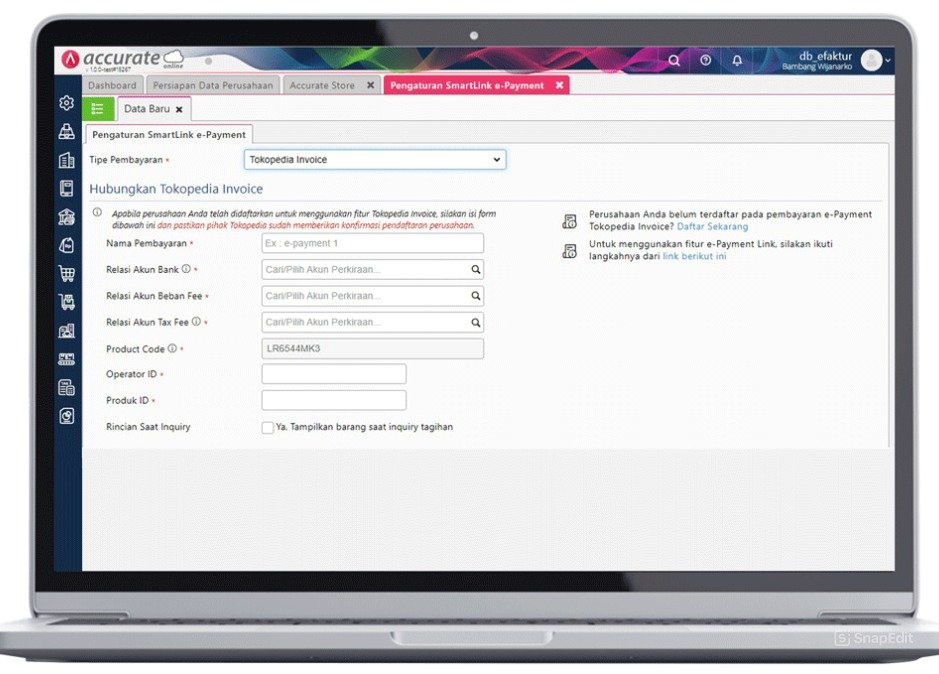
Task: Focus the Relasi Akun Tax Fee field
Action: pyautogui.click(x=372, y=322)
